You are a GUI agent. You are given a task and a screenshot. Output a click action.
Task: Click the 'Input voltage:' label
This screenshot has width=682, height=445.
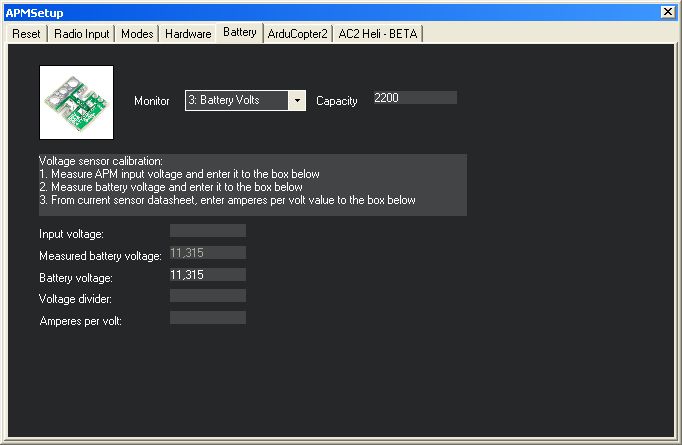tap(71, 234)
